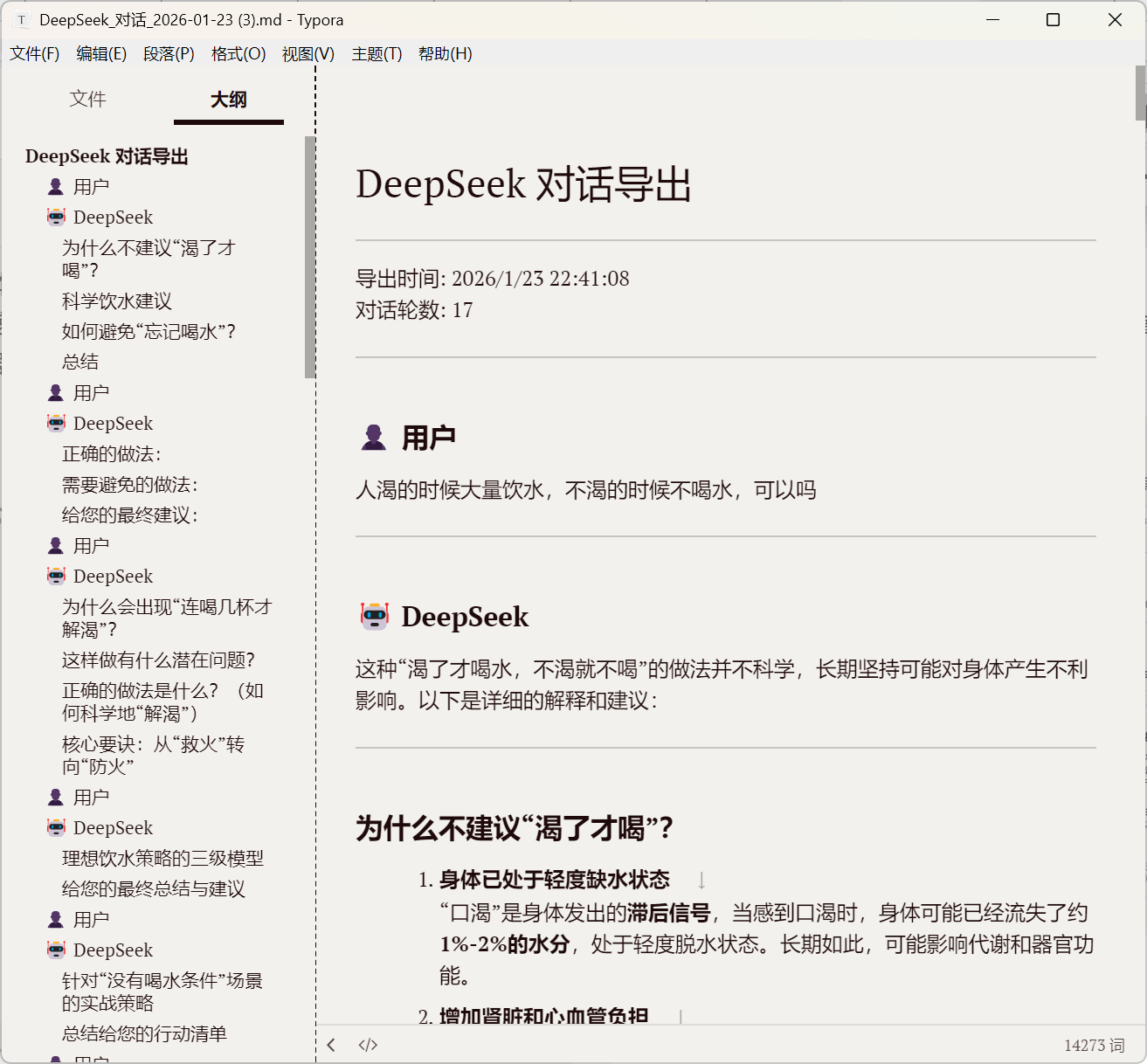The height and width of the screenshot is (1064, 1147).
Task: Go to outline item 总结
Action: pos(80,362)
